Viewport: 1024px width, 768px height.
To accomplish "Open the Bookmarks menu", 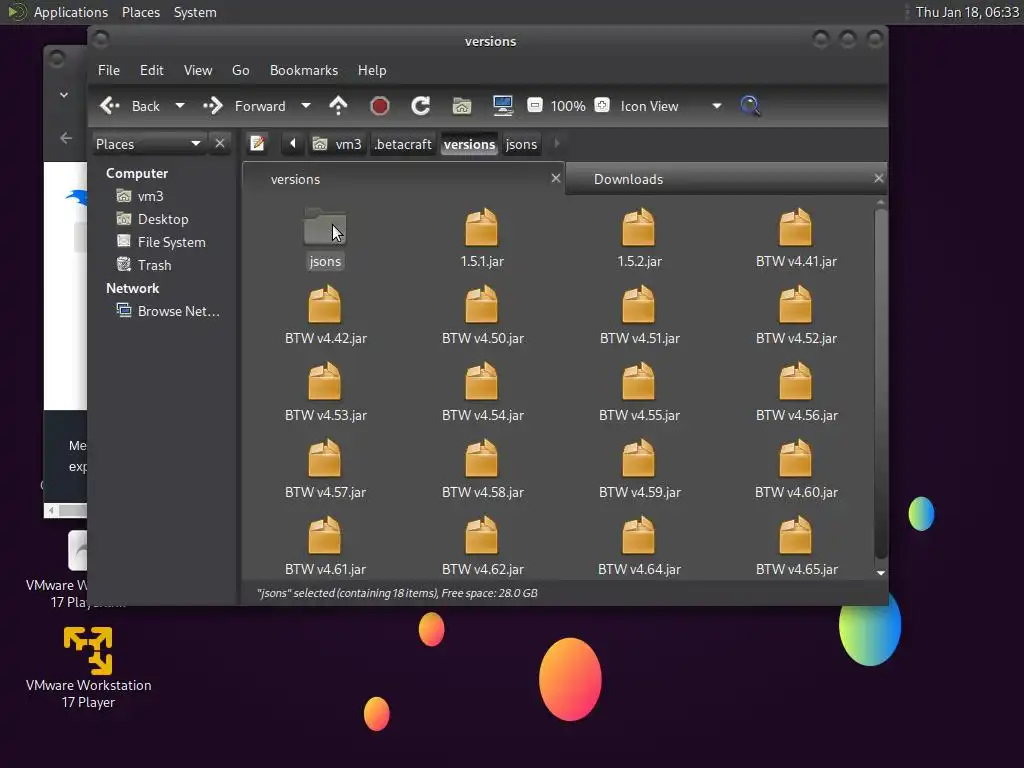I will click(x=303, y=70).
